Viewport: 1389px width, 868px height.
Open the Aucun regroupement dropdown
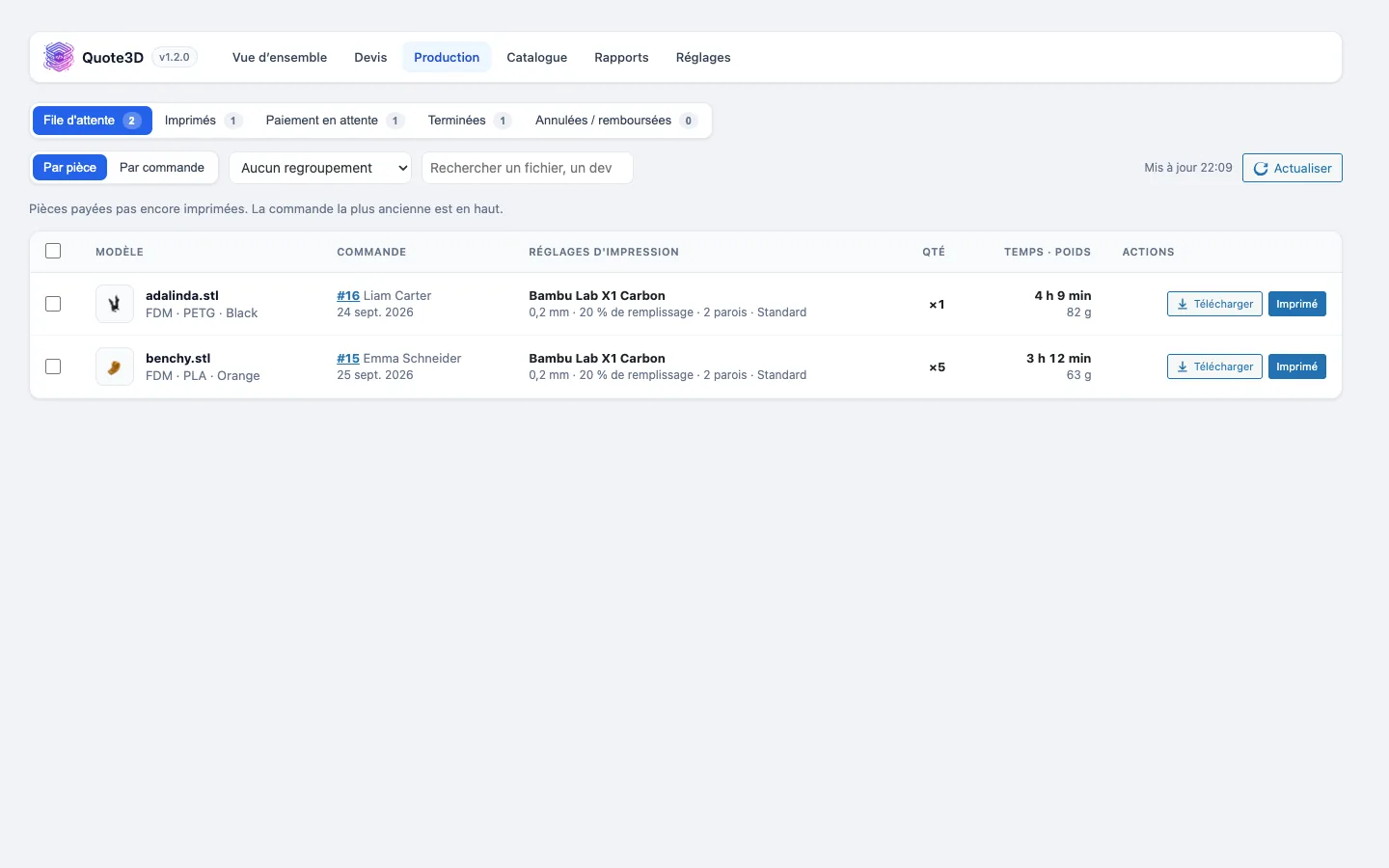point(320,168)
